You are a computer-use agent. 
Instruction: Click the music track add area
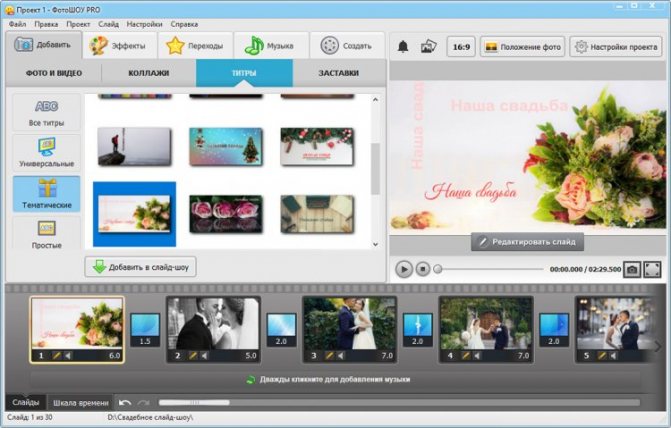335,379
